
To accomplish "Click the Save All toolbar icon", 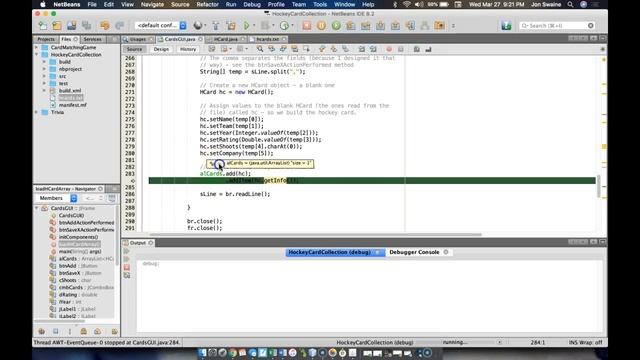I will (x=86, y=26).
